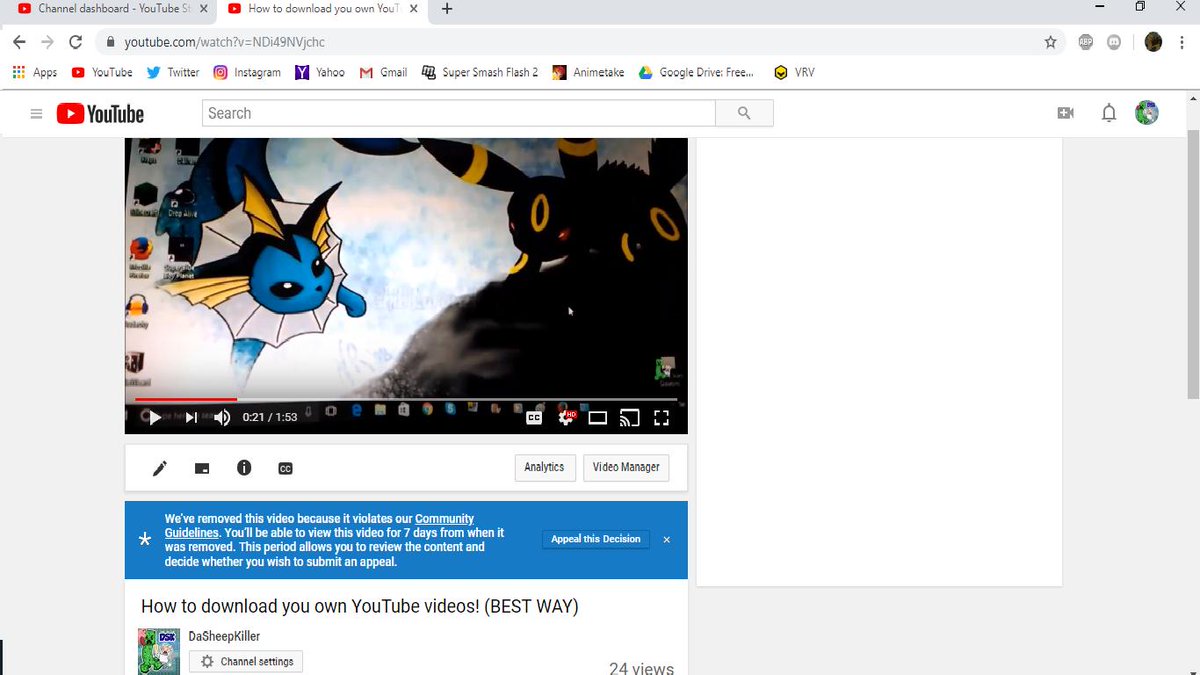
Task: Edit video with pencil icon
Action: click(x=160, y=468)
